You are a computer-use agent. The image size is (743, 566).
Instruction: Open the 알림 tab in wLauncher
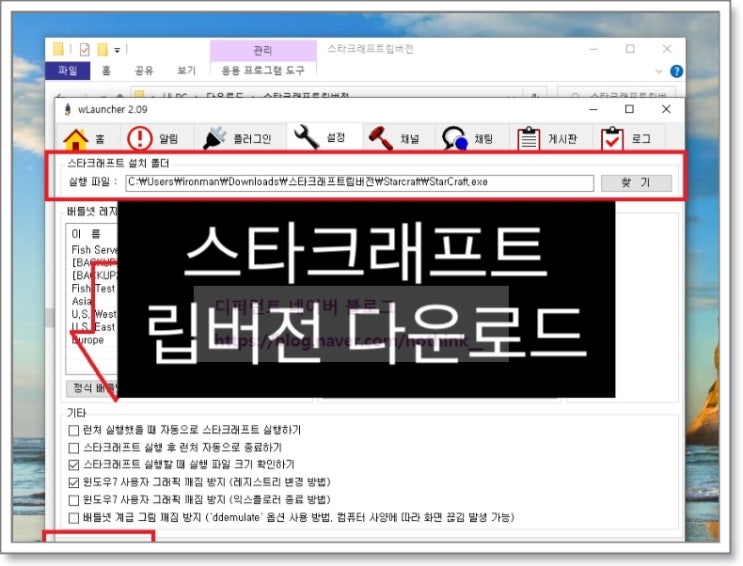(156, 138)
